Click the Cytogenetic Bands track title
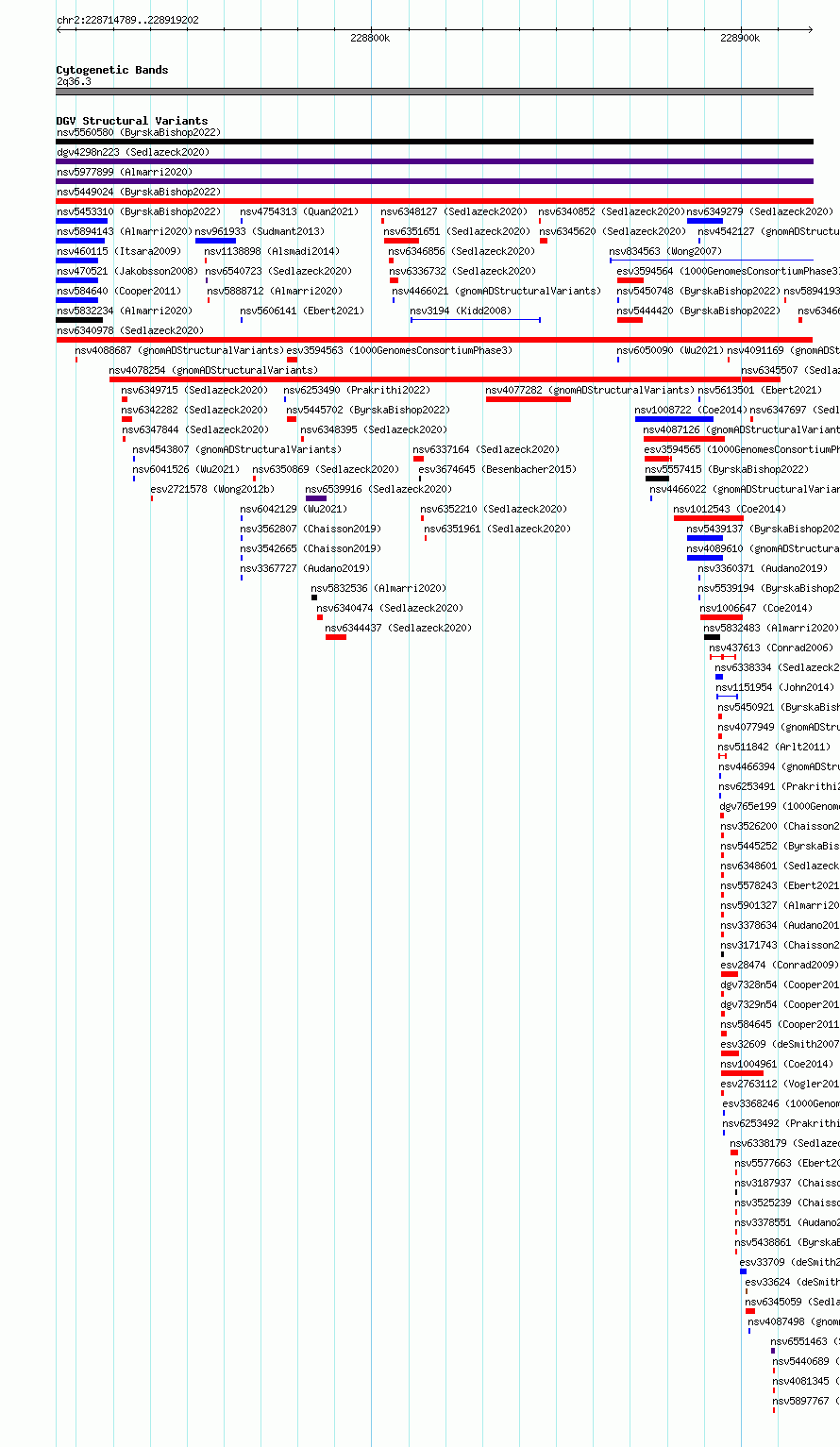 pos(112,70)
